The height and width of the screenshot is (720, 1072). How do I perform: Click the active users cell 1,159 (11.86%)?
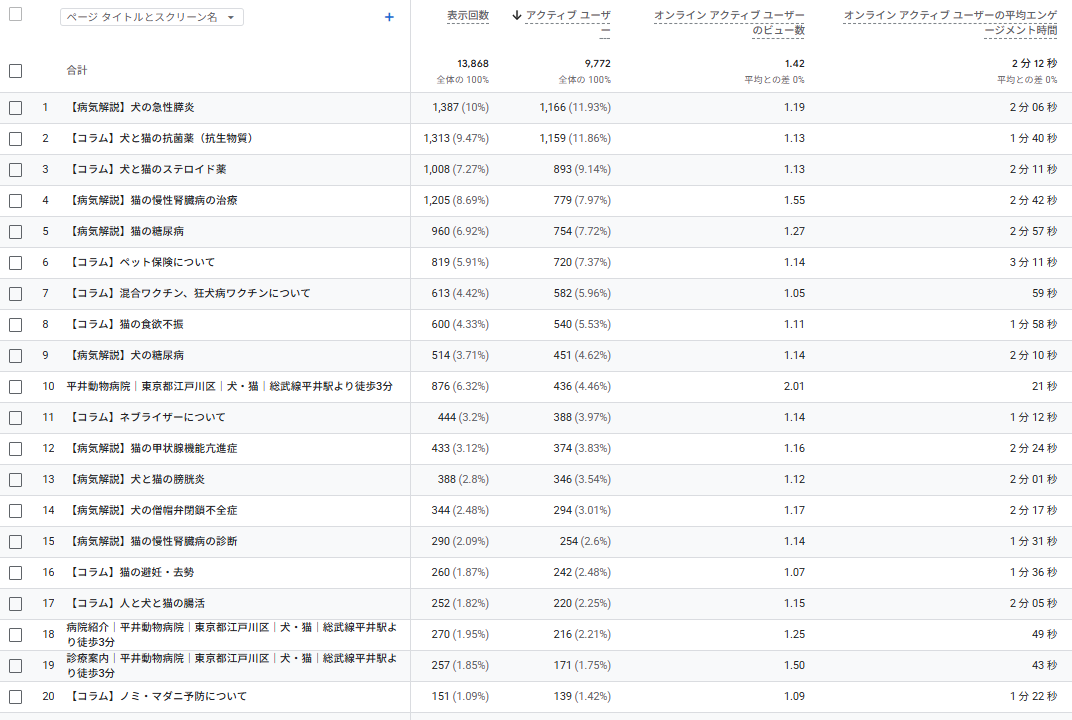tap(575, 138)
